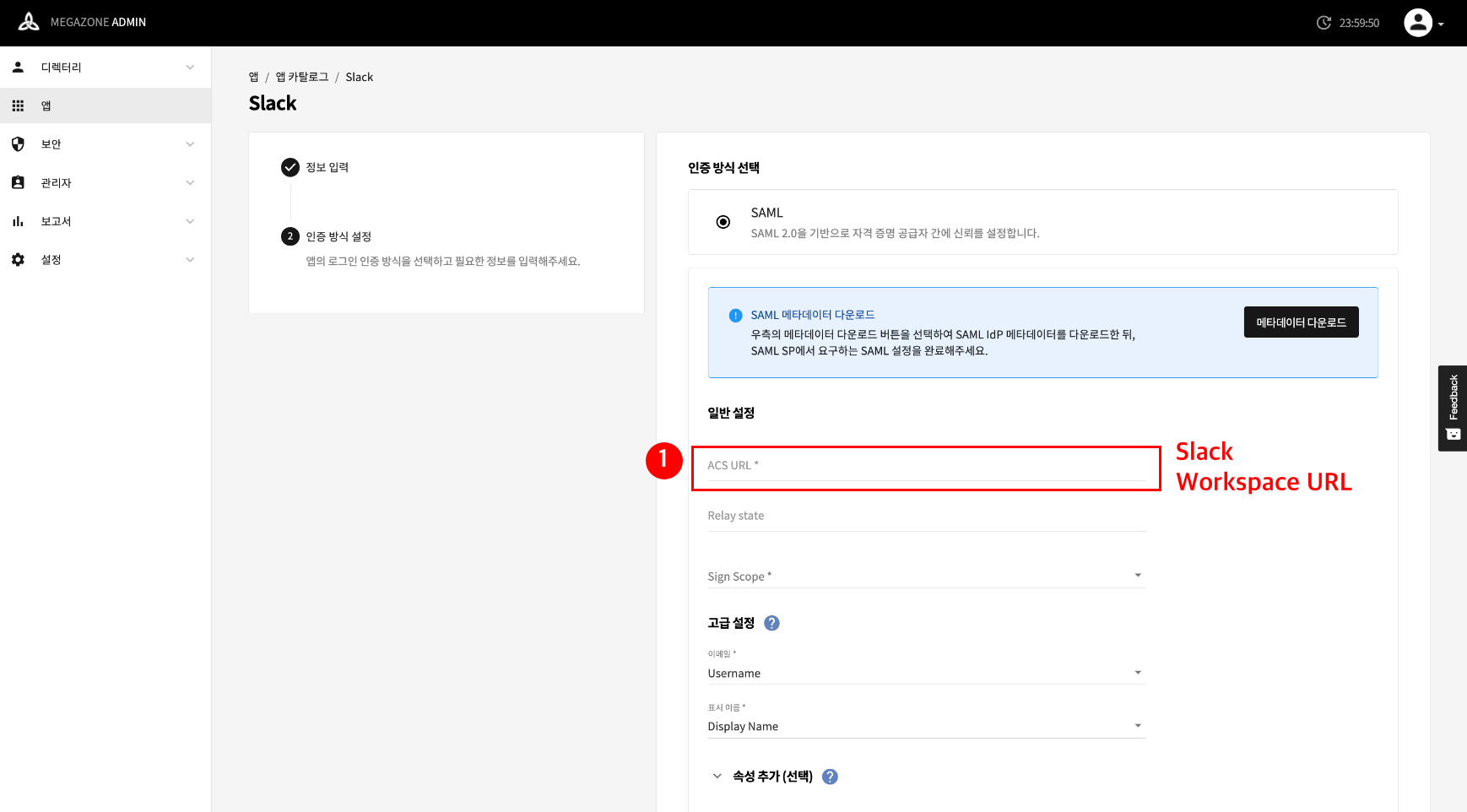This screenshot has height=812, width=1467.
Task: Open the 이메일 Username dropdown
Action: (x=927, y=673)
